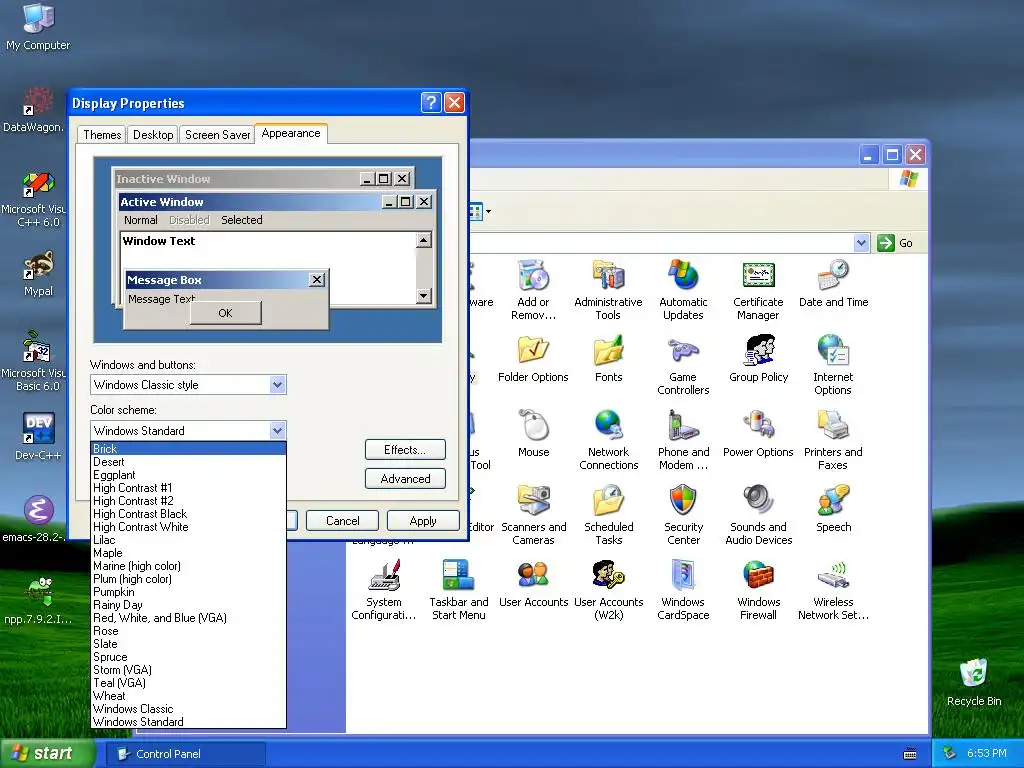Collapse the Color scheme dropdown arrow
Image resolution: width=1024 pixels, height=768 pixels.
pos(278,430)
